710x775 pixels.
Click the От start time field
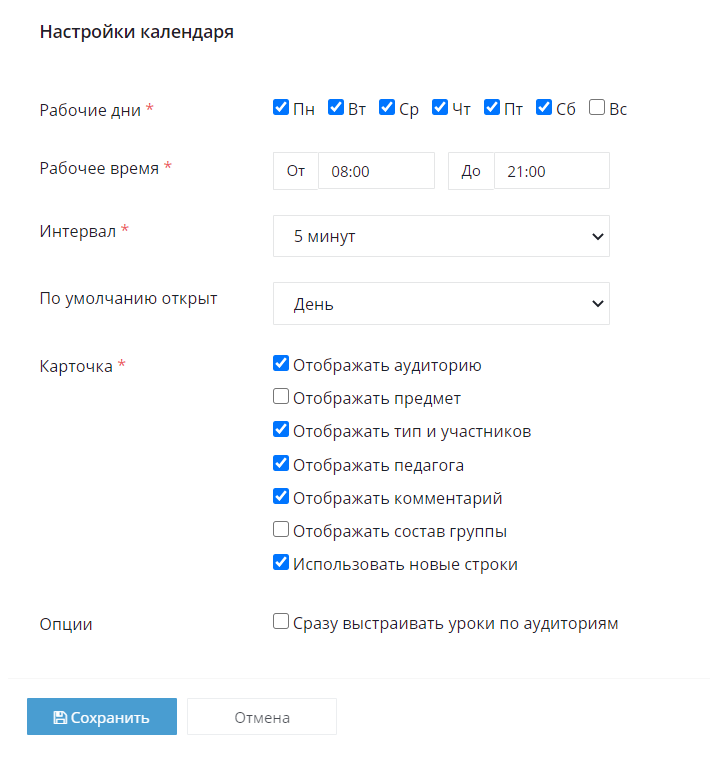point(376,171)
